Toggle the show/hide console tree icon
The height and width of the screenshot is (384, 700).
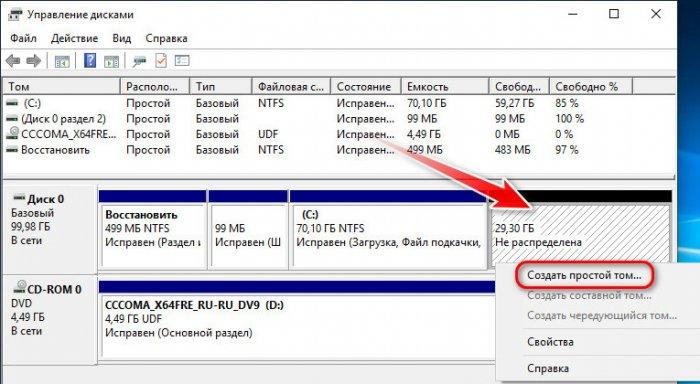(x=62, y=61)
